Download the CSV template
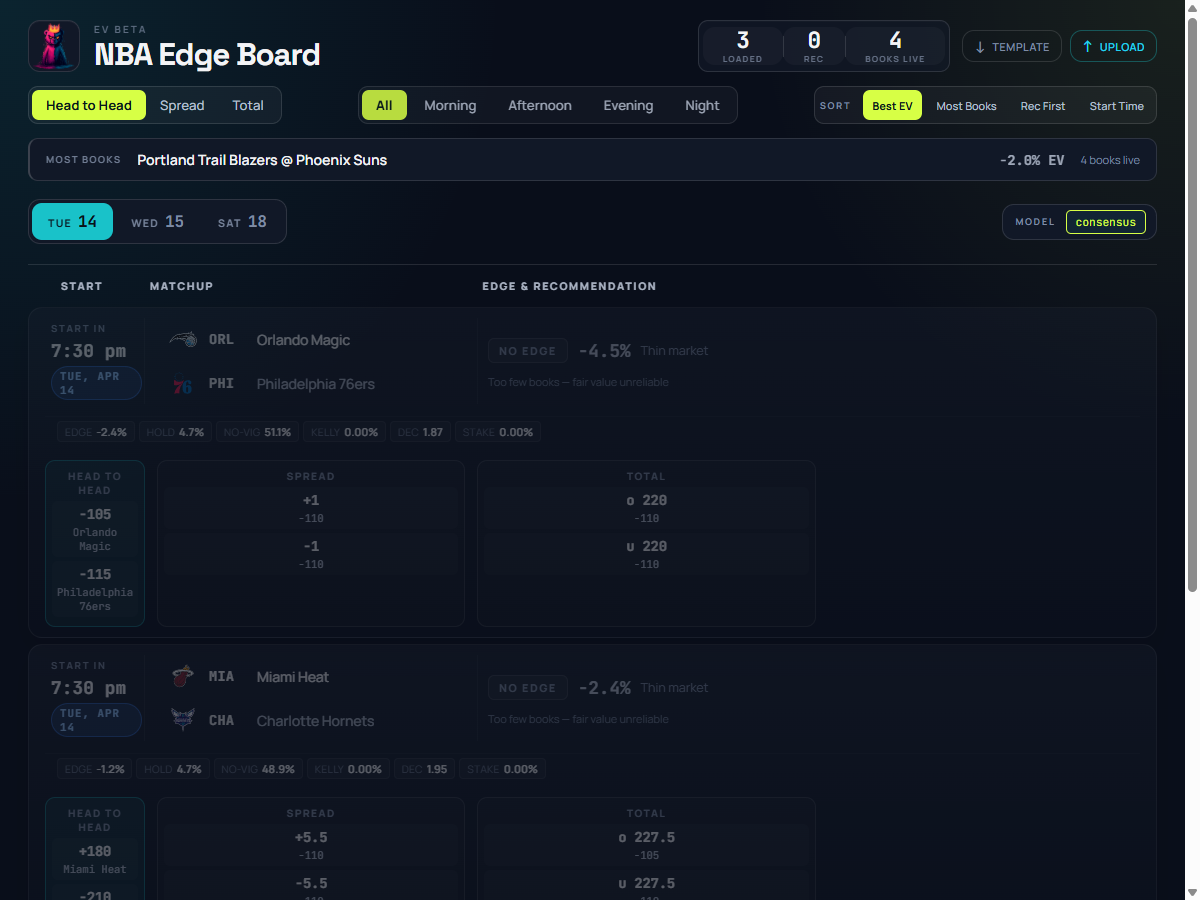 point(1012,46)
